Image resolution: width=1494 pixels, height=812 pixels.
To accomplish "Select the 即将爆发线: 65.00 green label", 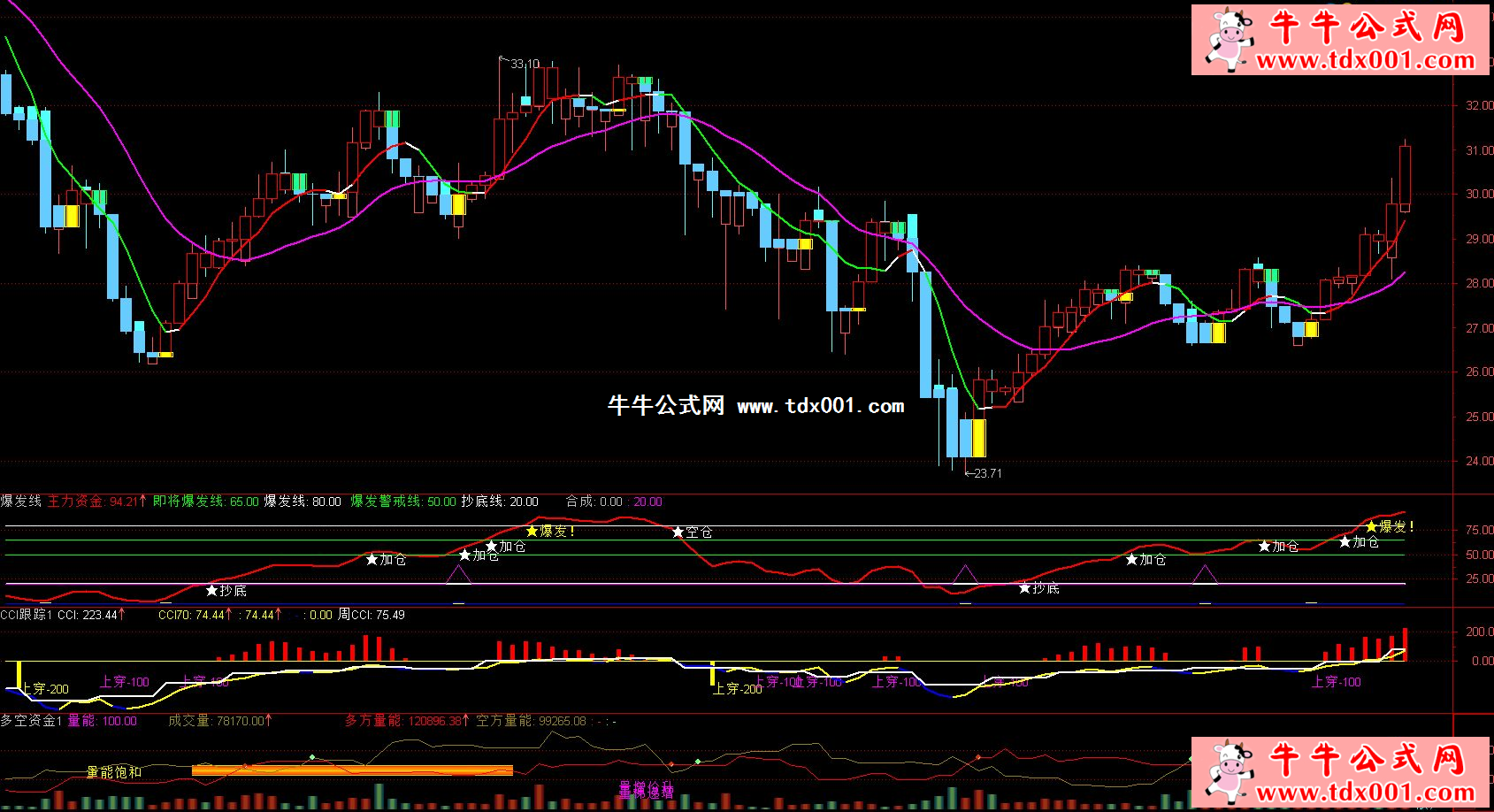I will click(x=206, y=502).
